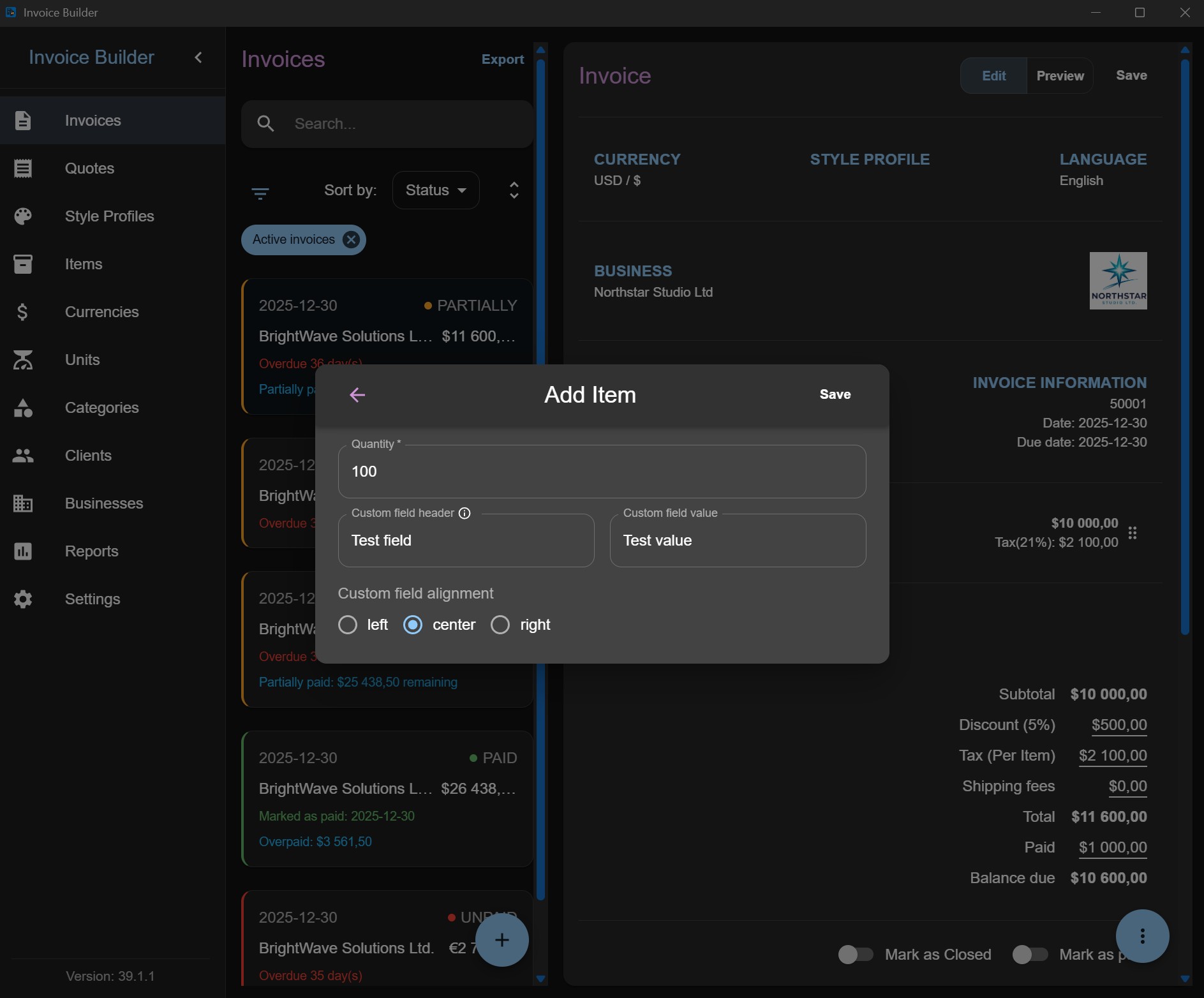Click the drag handle dots beside item price

coord(1133,533)
